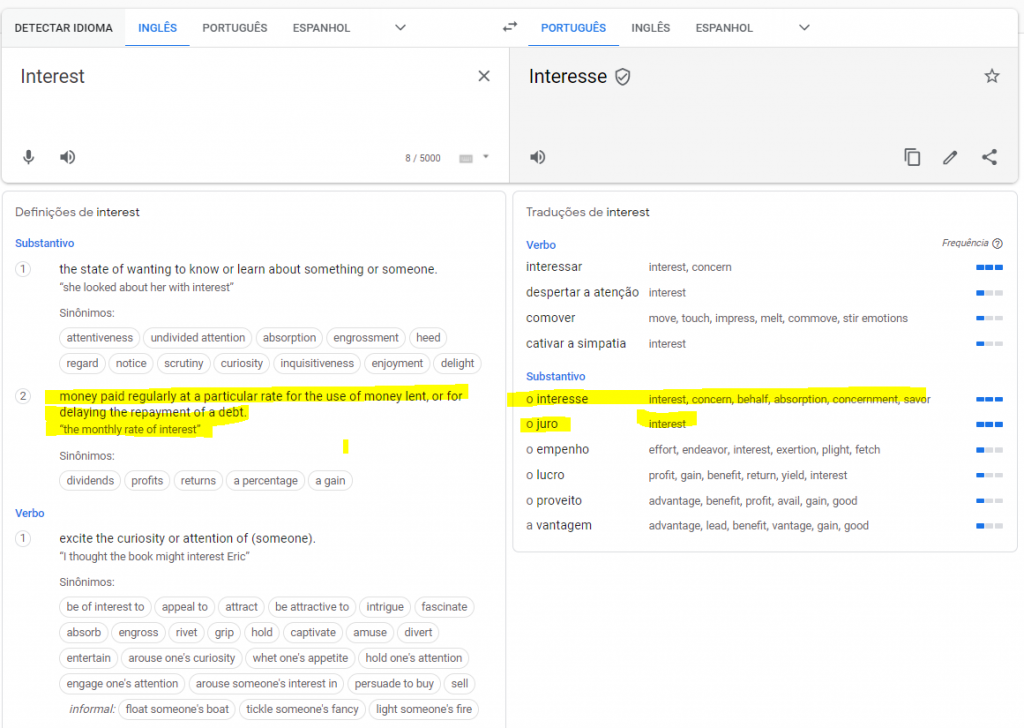Copy the translated text
Viewport: 1024px width, 728px height.
tap(912, 157)
